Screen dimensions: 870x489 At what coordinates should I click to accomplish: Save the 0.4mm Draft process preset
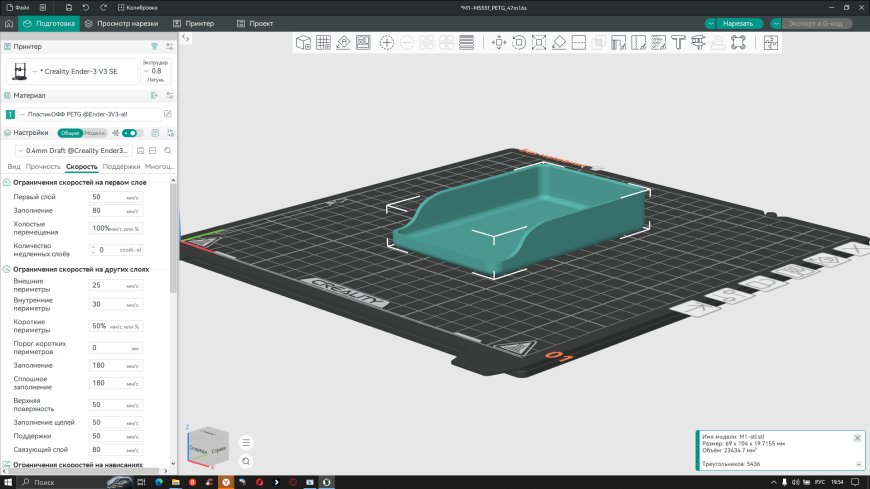point(140,150)
